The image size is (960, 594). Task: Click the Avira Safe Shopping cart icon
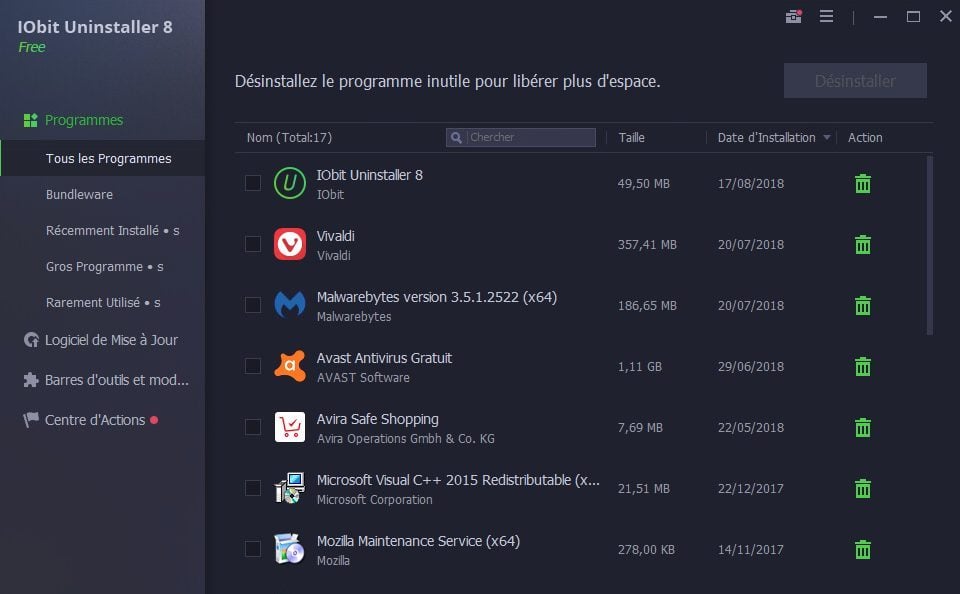coord(290,427)
